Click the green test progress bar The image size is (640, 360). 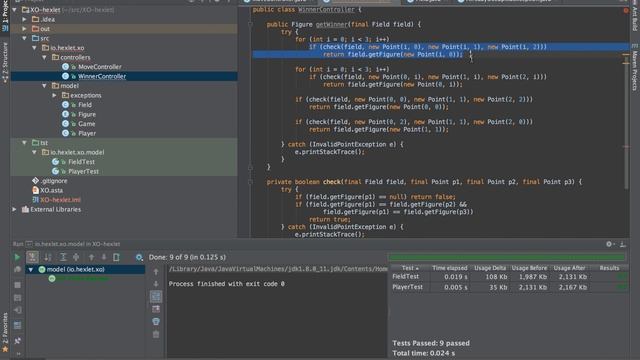pos(507,257)
